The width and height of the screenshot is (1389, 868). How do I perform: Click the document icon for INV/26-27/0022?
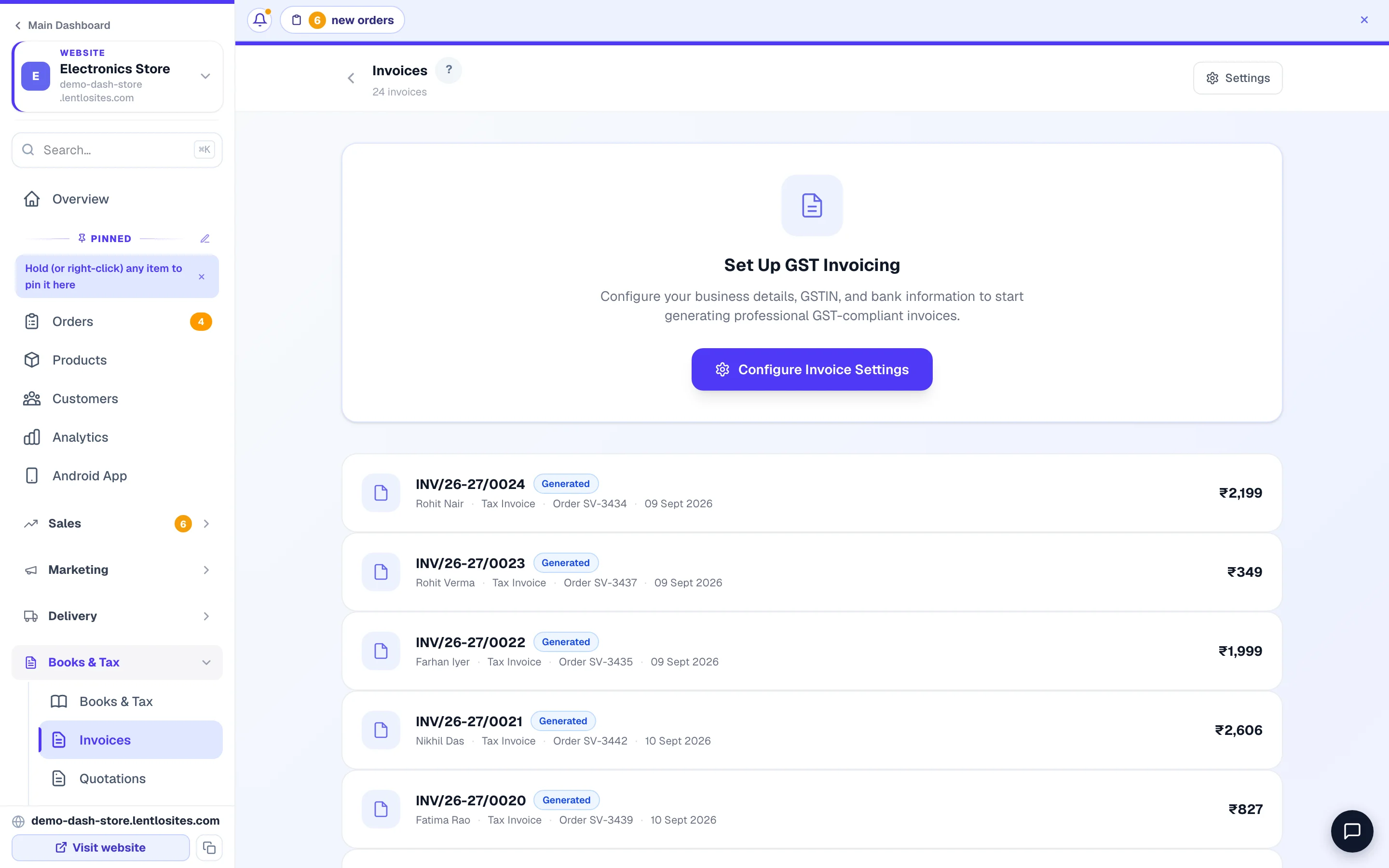coord(381,651)
